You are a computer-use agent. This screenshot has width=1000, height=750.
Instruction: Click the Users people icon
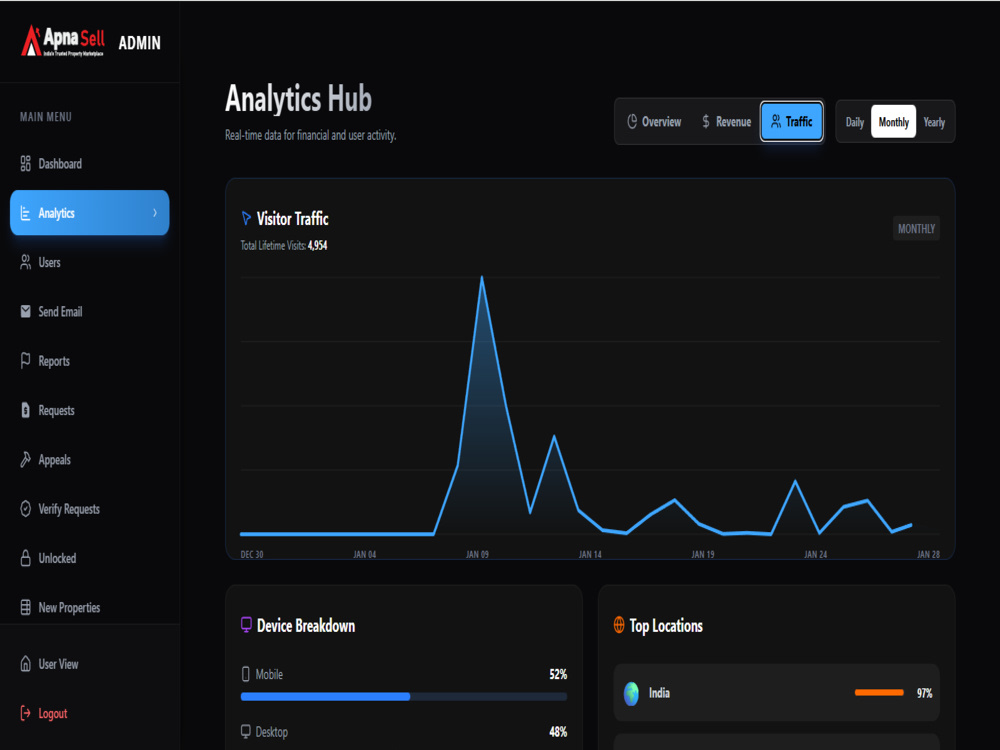[x=26, y=262]
